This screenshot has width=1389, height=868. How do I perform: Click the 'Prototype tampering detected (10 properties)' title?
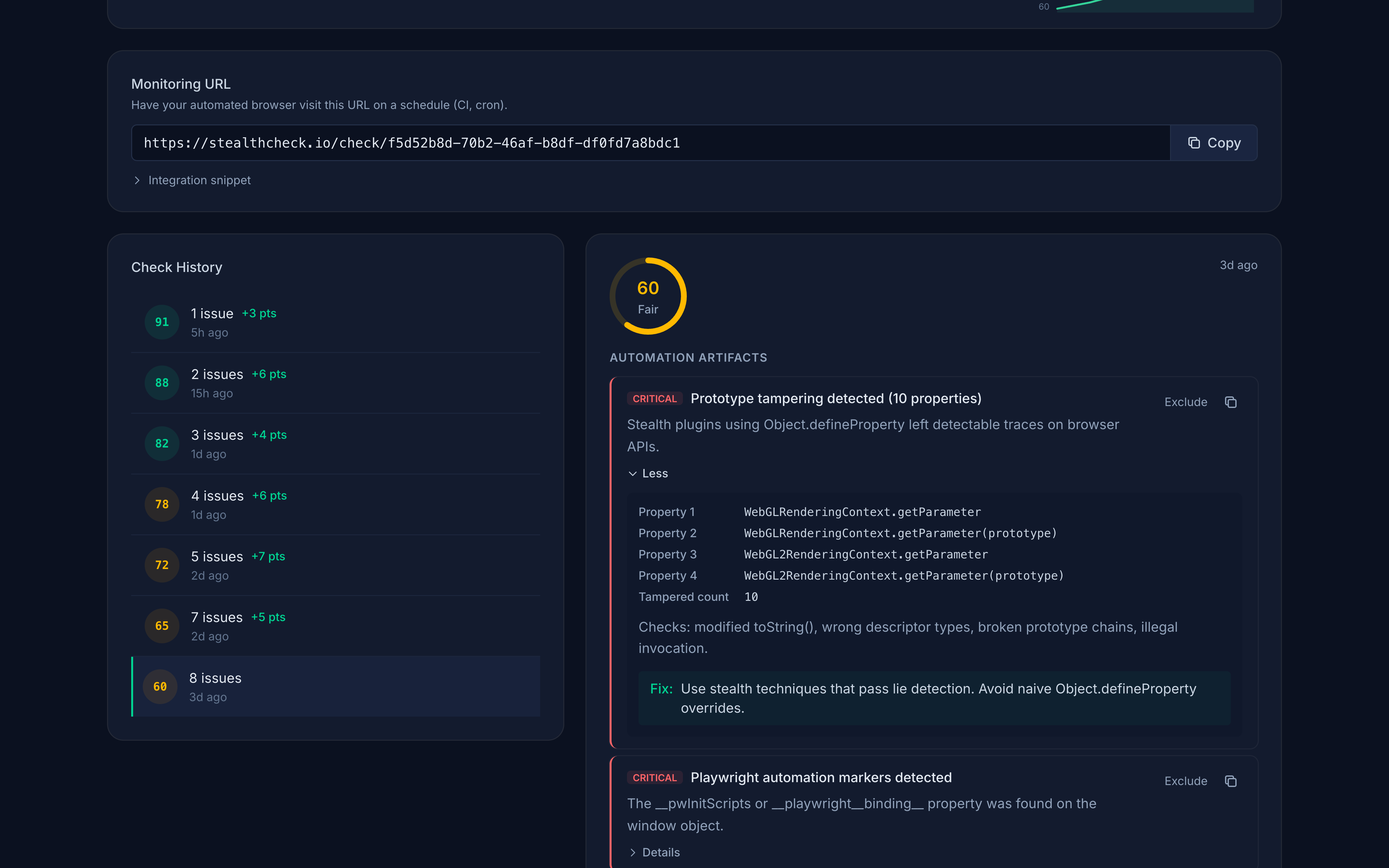836,398
